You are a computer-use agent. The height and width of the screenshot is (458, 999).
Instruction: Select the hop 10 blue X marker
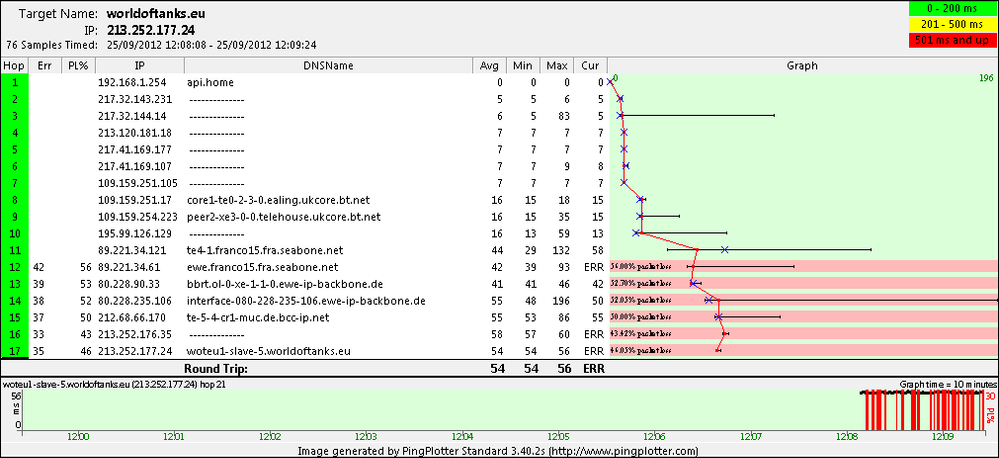[x=636, y=233]
